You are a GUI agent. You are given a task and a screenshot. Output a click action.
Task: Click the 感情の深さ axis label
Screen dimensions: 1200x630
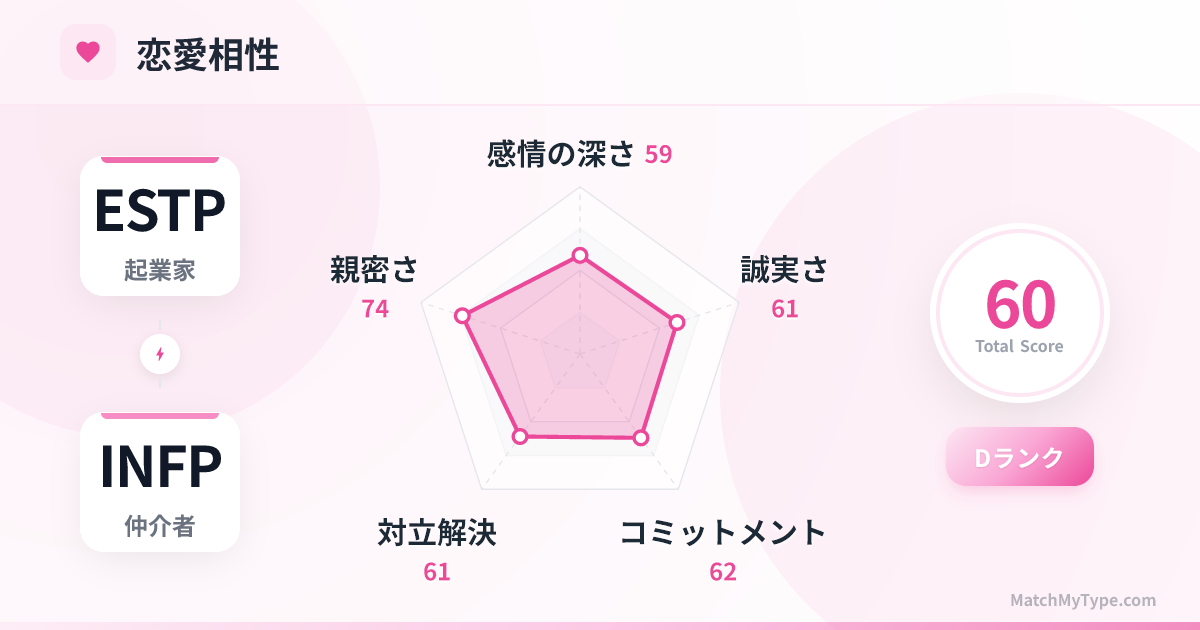[x=561, y=155]
